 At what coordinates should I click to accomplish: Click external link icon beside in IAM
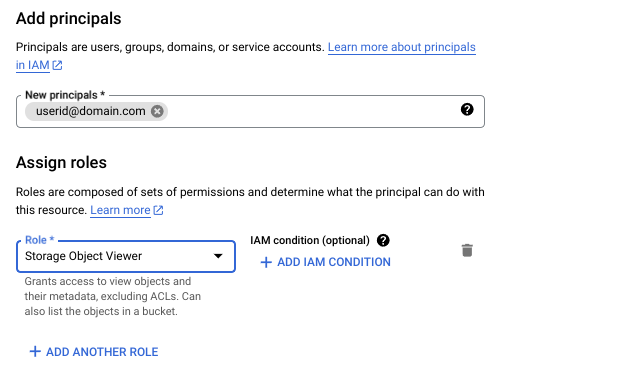(57, 65)
